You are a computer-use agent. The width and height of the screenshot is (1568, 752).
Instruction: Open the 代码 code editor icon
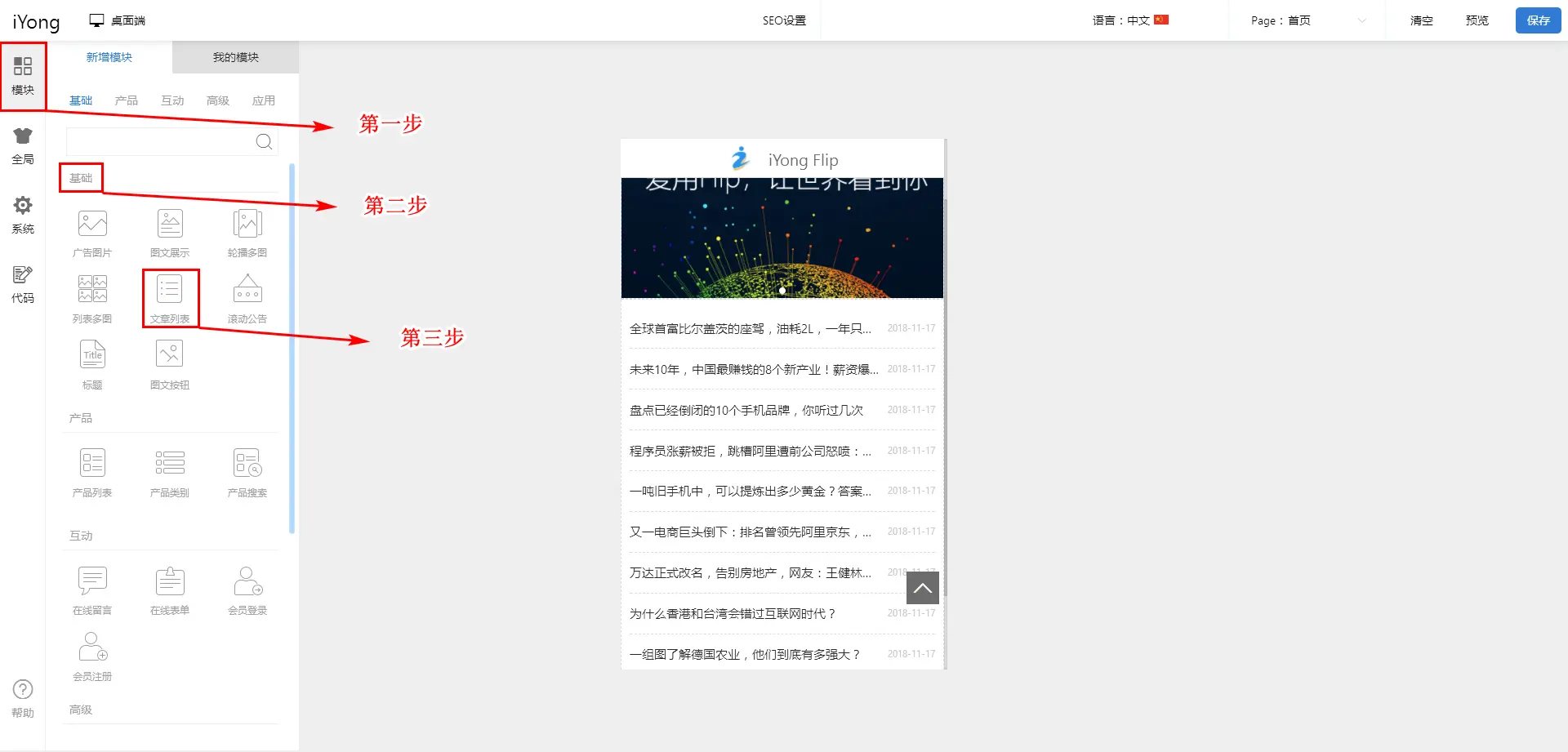coord(23,284)
